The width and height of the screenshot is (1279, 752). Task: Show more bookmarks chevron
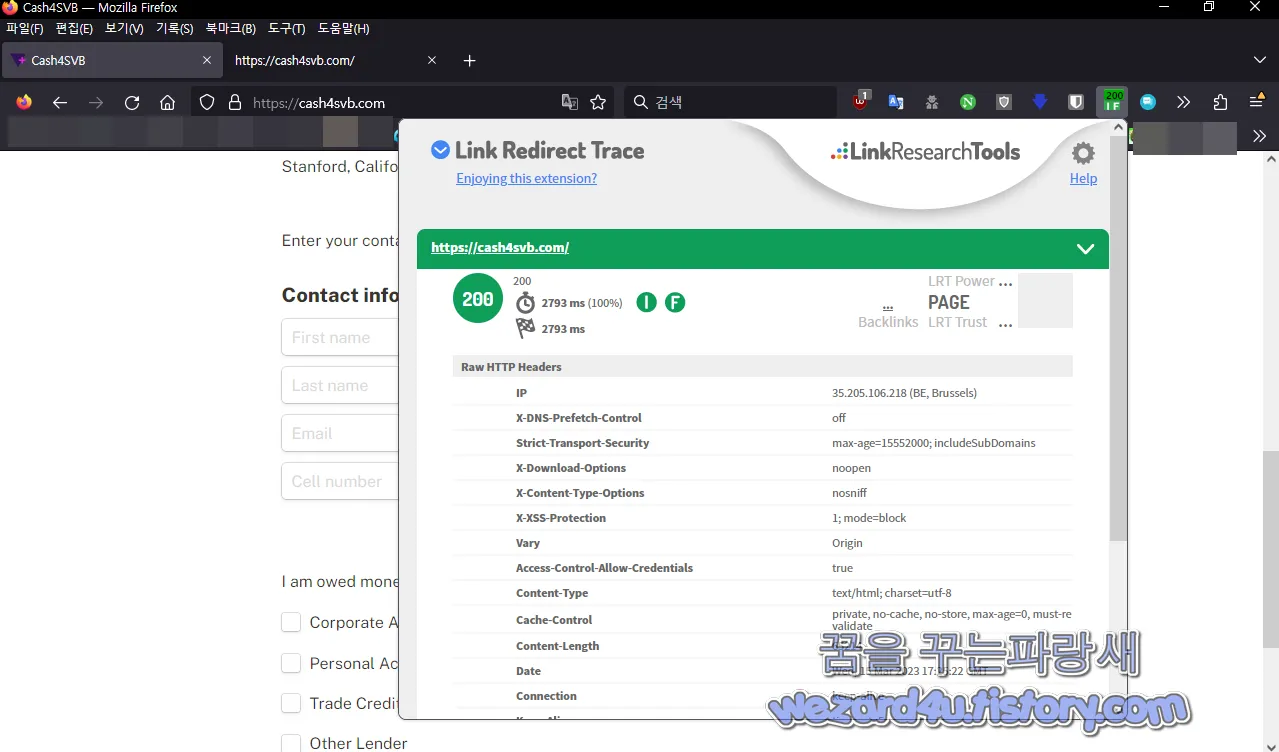(x=1259, y=136)
